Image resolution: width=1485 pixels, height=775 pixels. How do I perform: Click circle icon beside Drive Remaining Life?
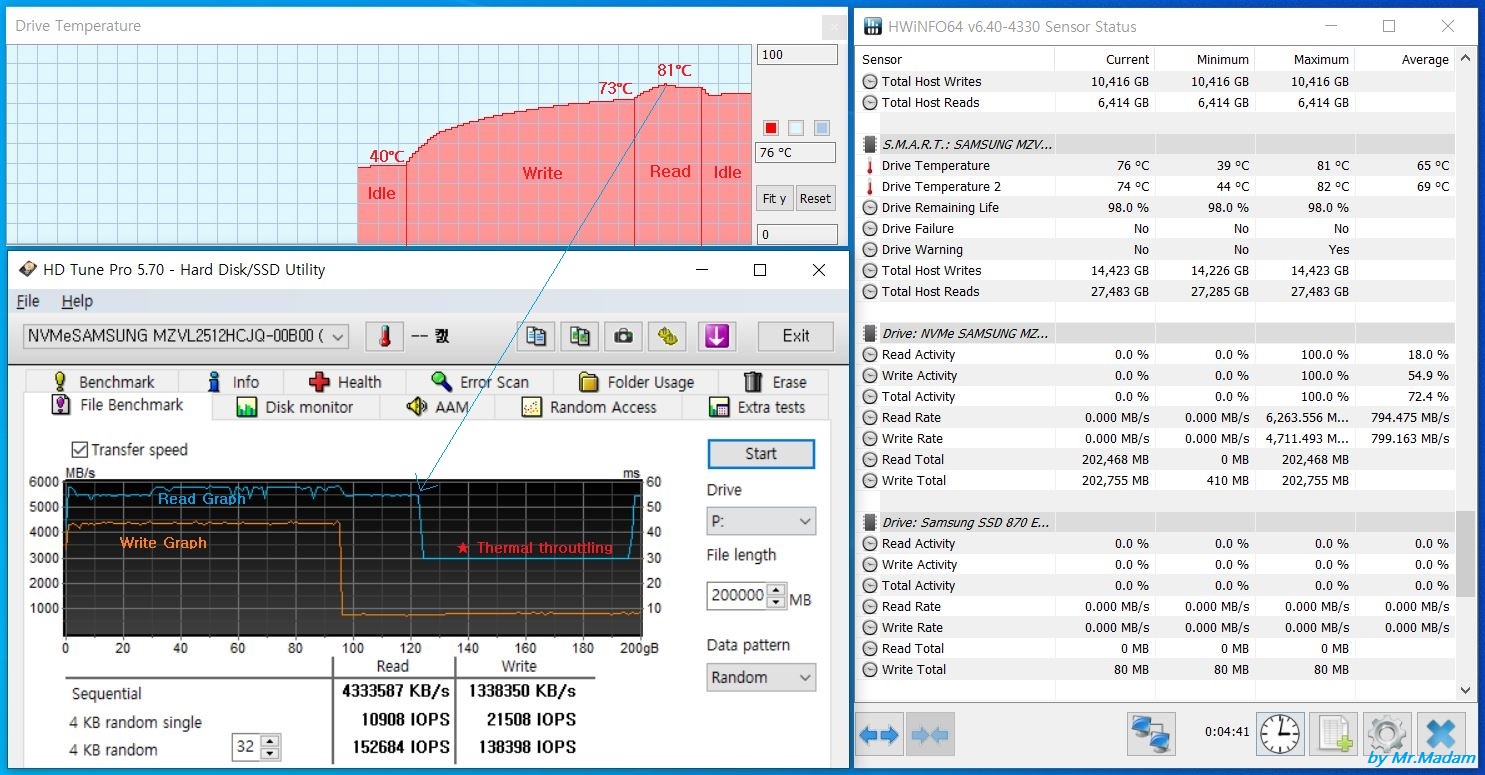coord(870,208)
